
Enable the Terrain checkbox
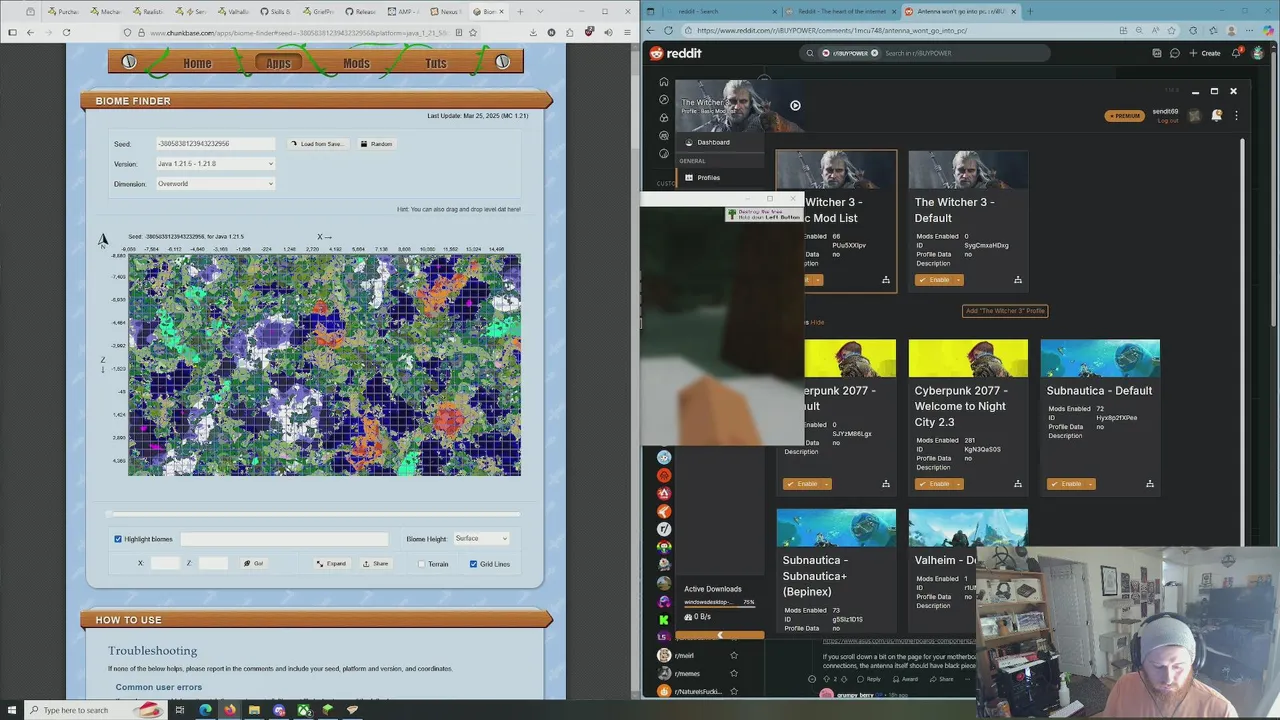tap(422, 564)
